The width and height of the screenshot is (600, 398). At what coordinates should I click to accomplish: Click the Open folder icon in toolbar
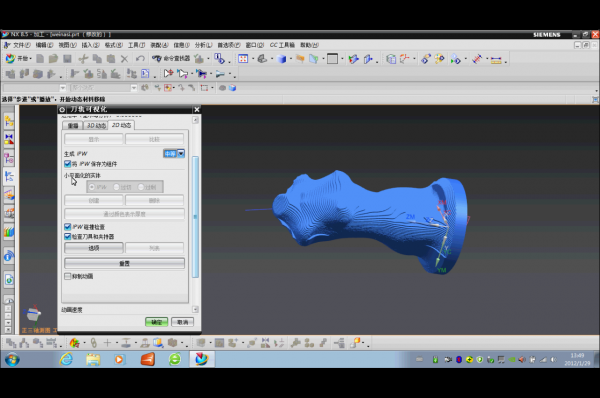pyautogui.click(x=53, y=59)
